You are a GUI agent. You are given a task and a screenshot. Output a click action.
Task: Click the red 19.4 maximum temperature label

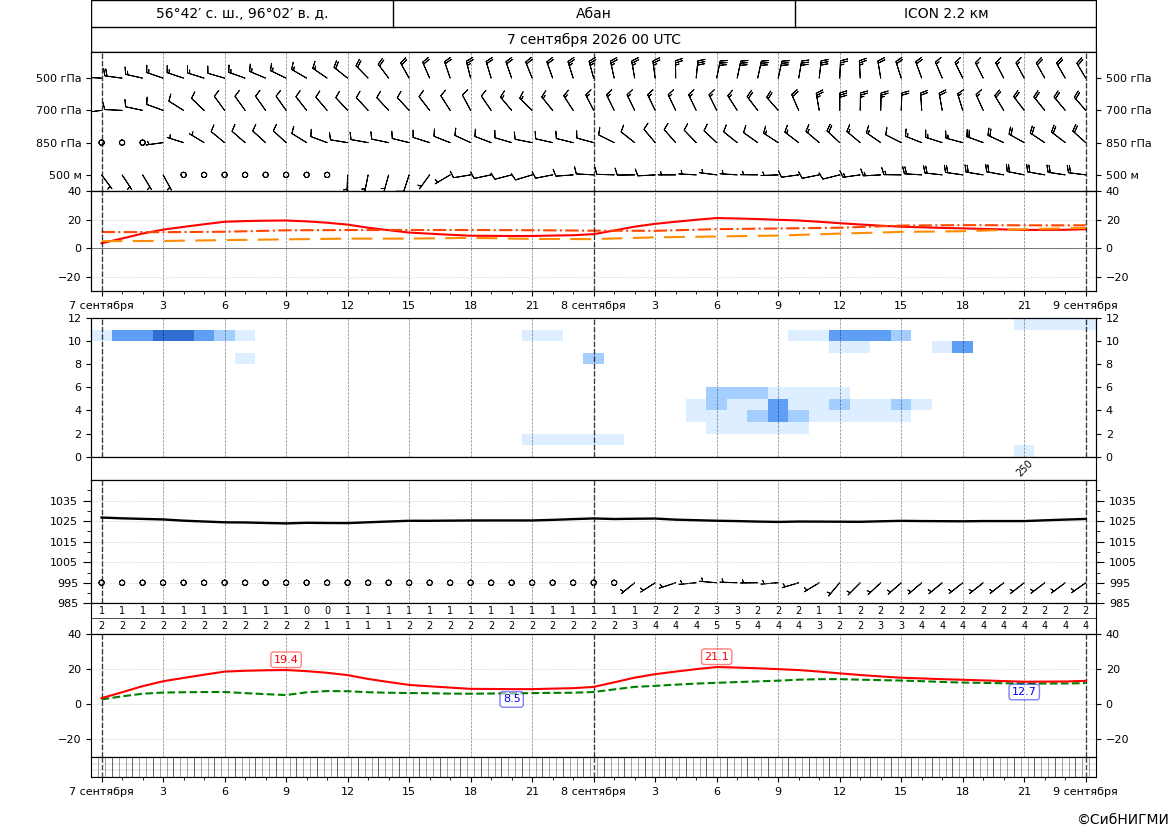pyautogui.click(x=286, y=659)
